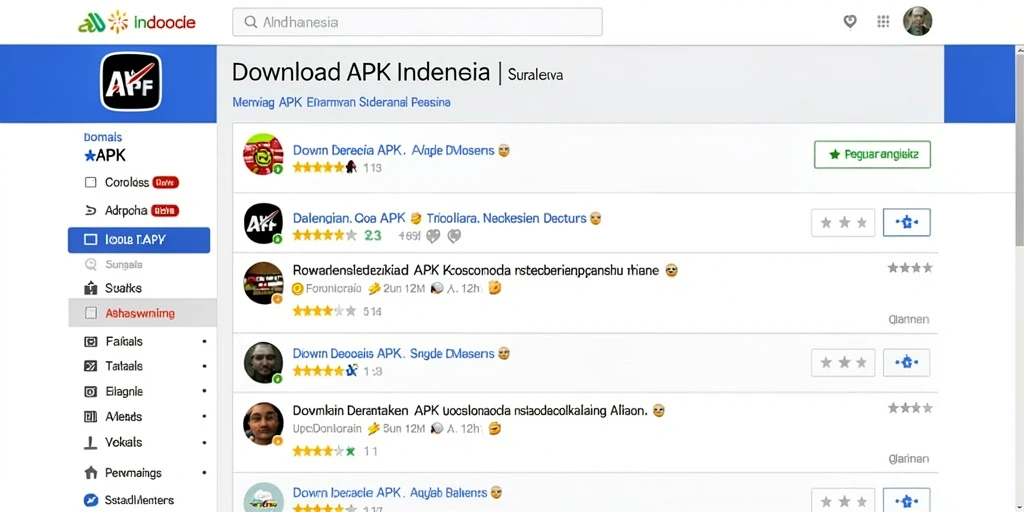
Task: Click the blue puzzle button in Diowm Deoceis row
Action: point(906,362)
